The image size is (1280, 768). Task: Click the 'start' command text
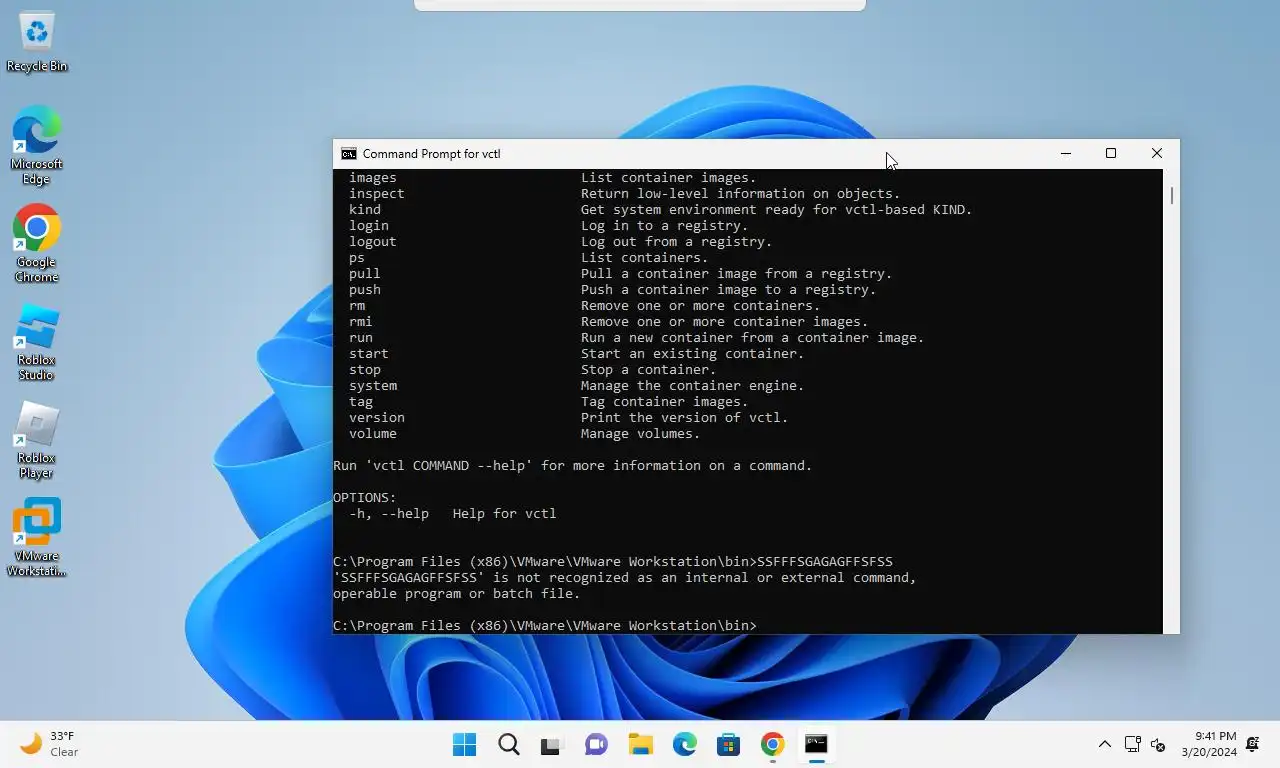(369, 354)
